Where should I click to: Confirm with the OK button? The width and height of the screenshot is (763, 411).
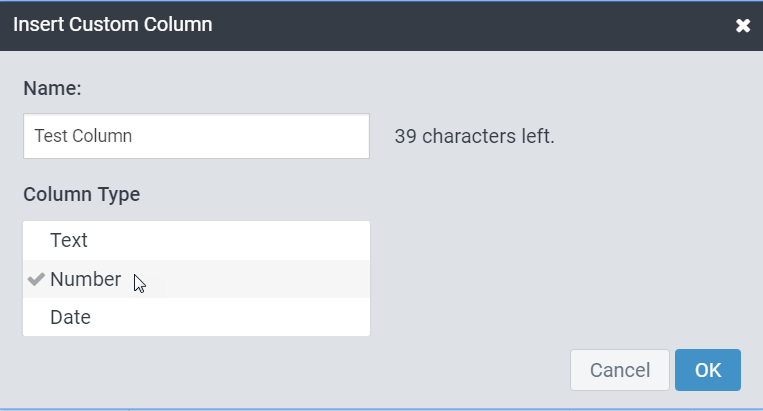click(x=707, y=370)
